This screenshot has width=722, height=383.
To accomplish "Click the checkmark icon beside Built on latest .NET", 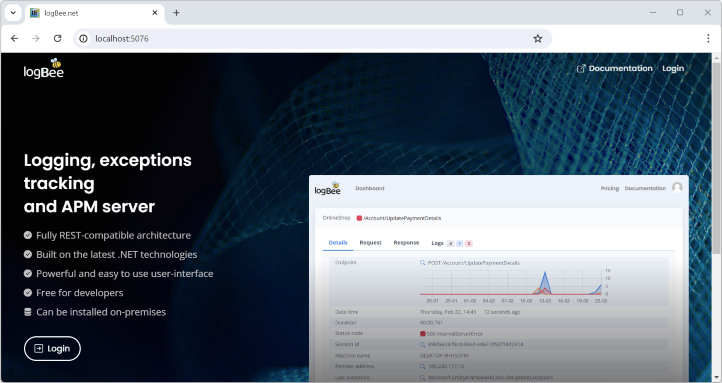I will 28,255.
